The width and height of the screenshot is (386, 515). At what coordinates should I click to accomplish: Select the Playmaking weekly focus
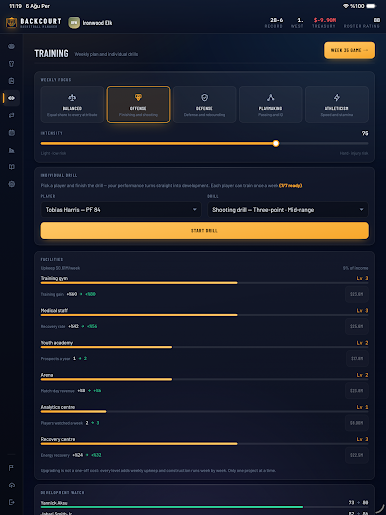[x=270, y=104]
